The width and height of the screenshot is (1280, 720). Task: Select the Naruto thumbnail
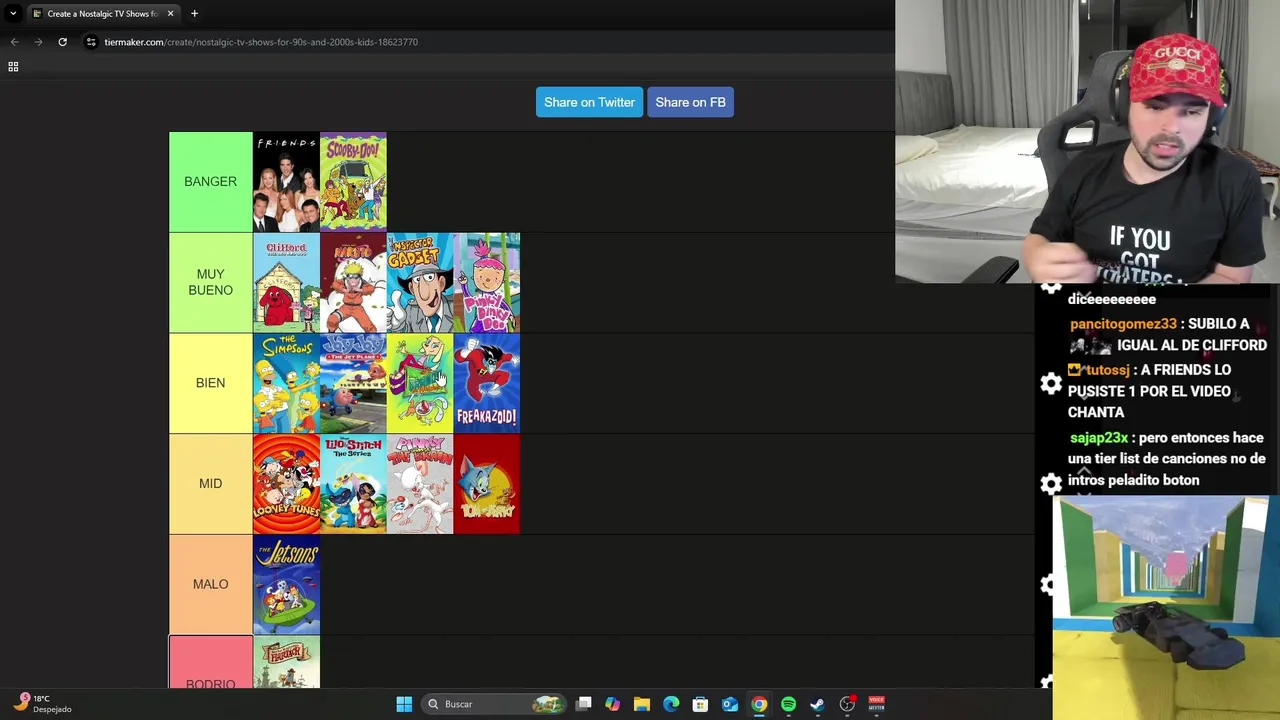coord(353,283)
